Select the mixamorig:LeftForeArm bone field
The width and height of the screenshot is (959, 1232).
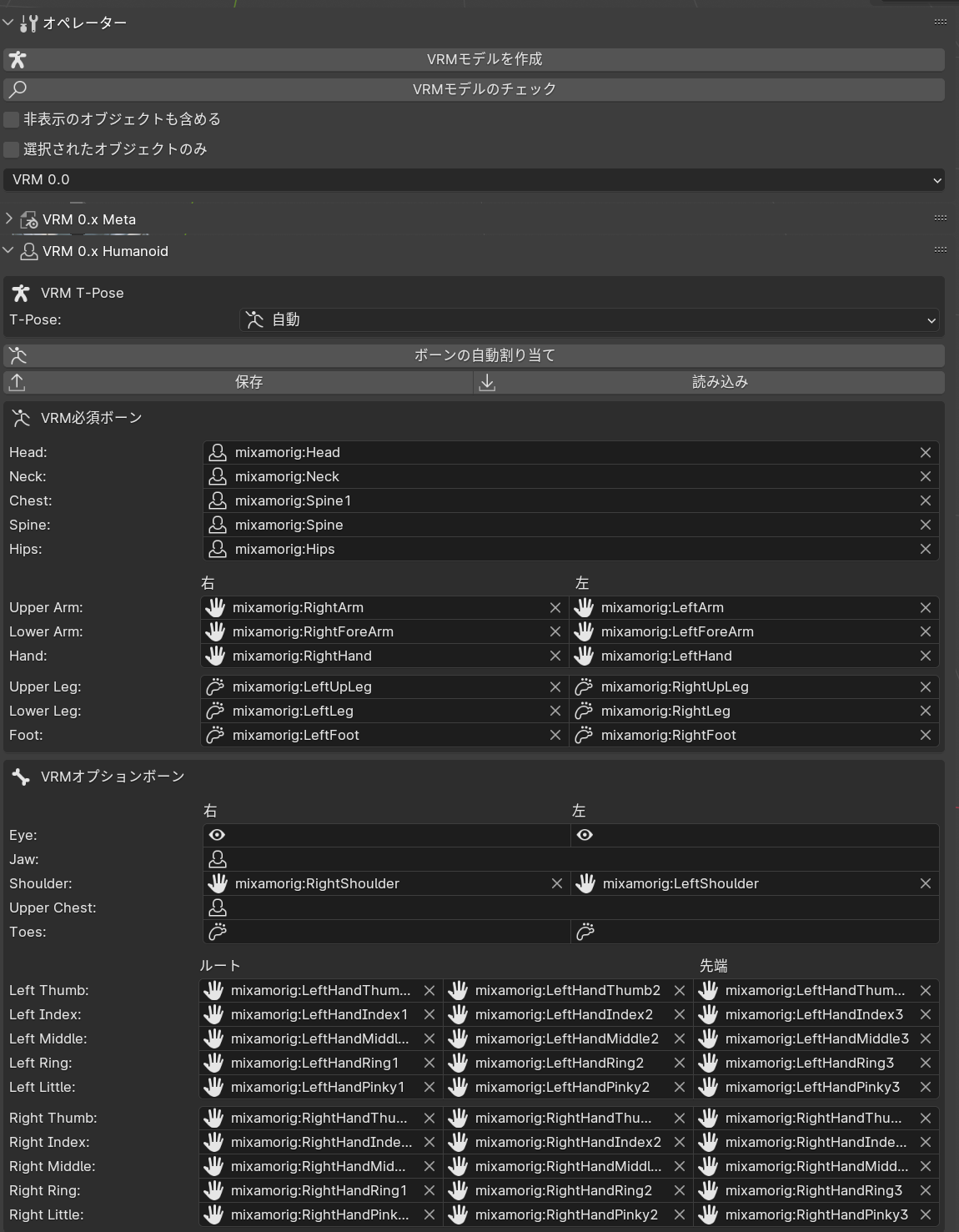pyautogui.click(x=754, y=631)
